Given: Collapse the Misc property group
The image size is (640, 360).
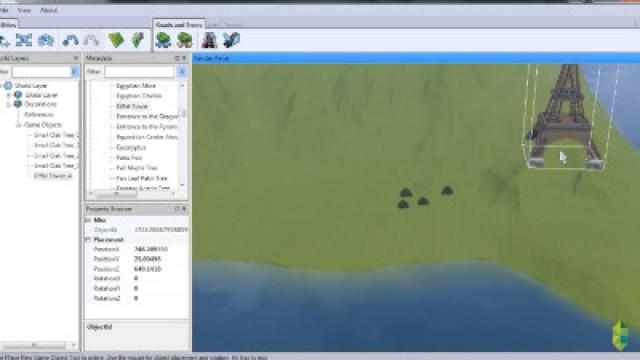Looking at the screenshot, I should (x=88, y=220).
